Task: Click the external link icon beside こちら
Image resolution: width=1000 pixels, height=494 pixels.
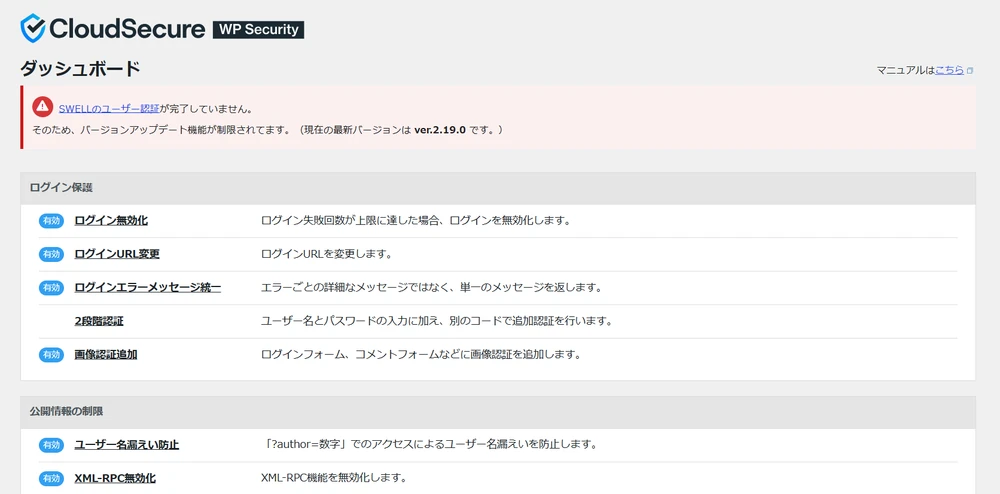Action: pos(969,71)
